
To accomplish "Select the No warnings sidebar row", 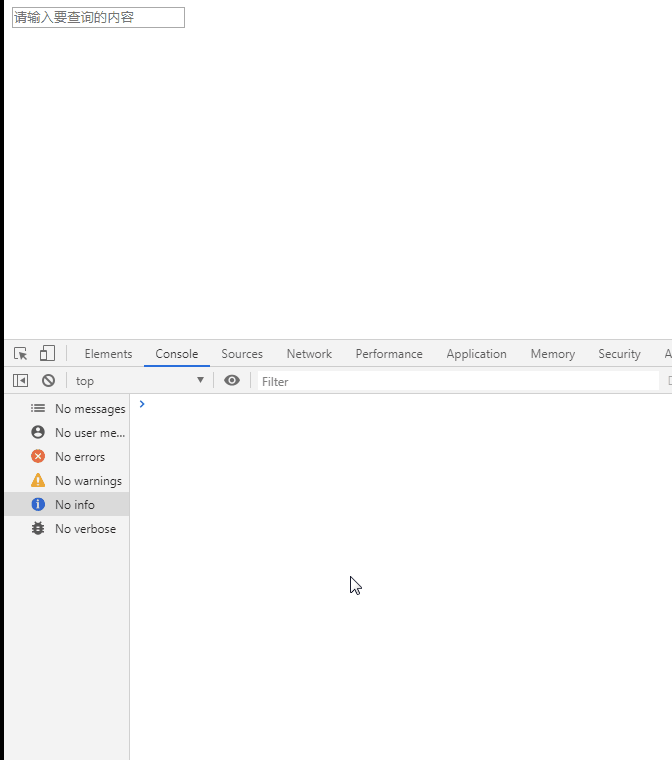I will 67,480.
